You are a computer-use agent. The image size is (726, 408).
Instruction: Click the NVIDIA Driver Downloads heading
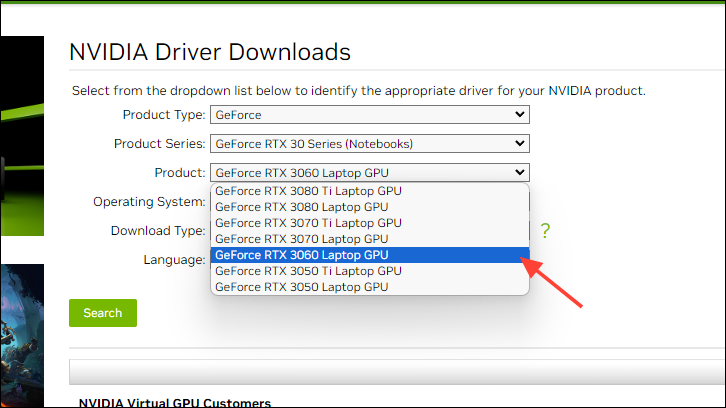(x=210, y=52)
